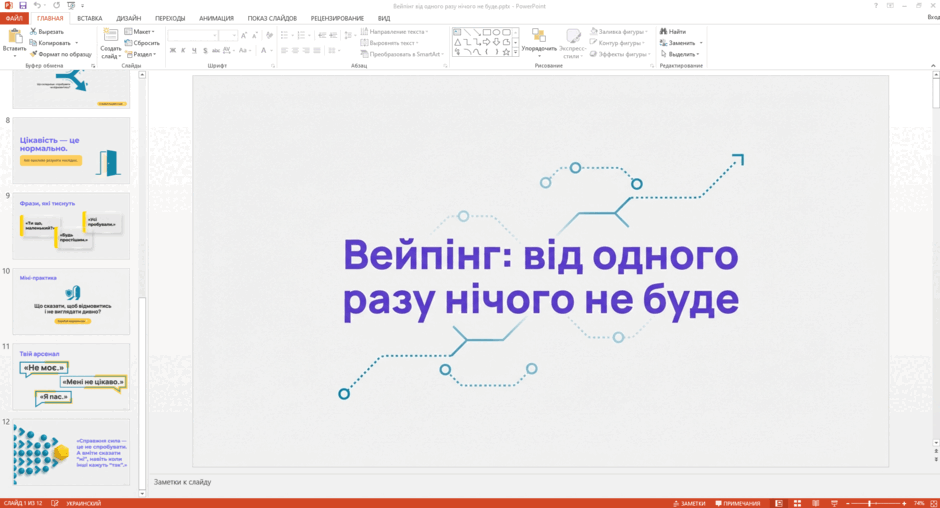Increase font size with the large A icon
The width and height of the screenshot is (940, 508).
244,36
